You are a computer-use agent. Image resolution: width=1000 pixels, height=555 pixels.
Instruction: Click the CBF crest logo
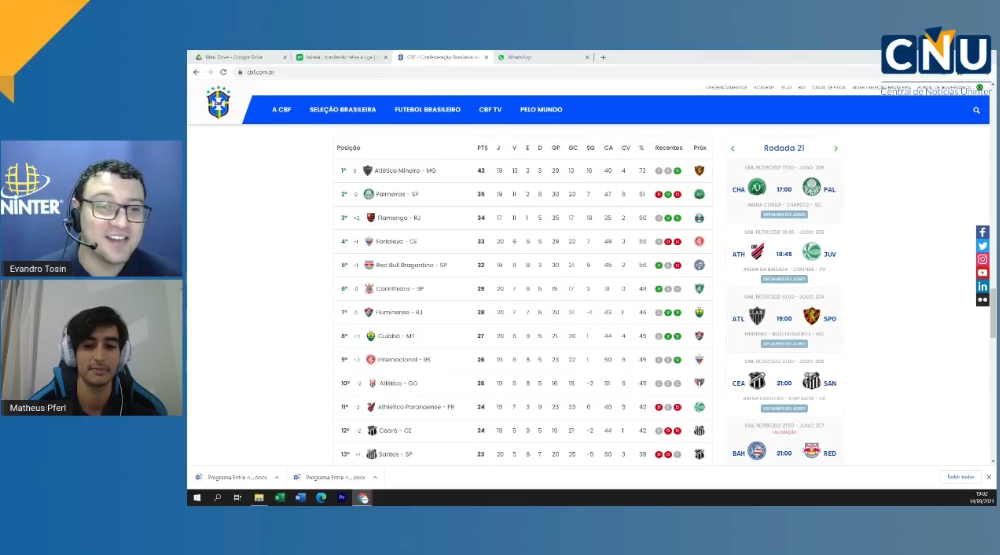tap(218, 102)
